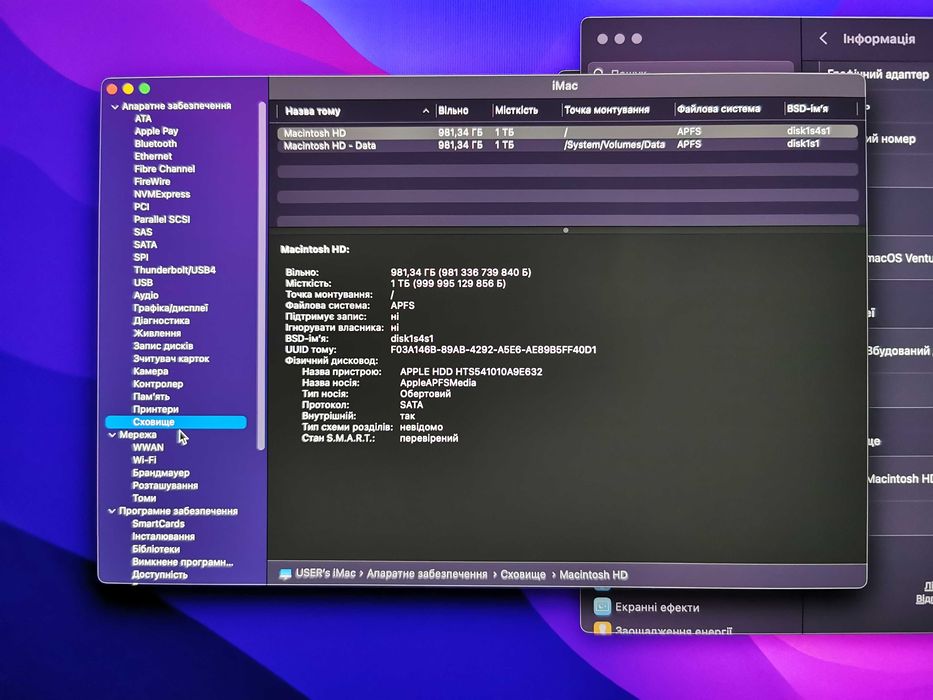Select Принтери in the sidebar
The image size is (933, 700).
pyautogui.click(x=156, y=409)
